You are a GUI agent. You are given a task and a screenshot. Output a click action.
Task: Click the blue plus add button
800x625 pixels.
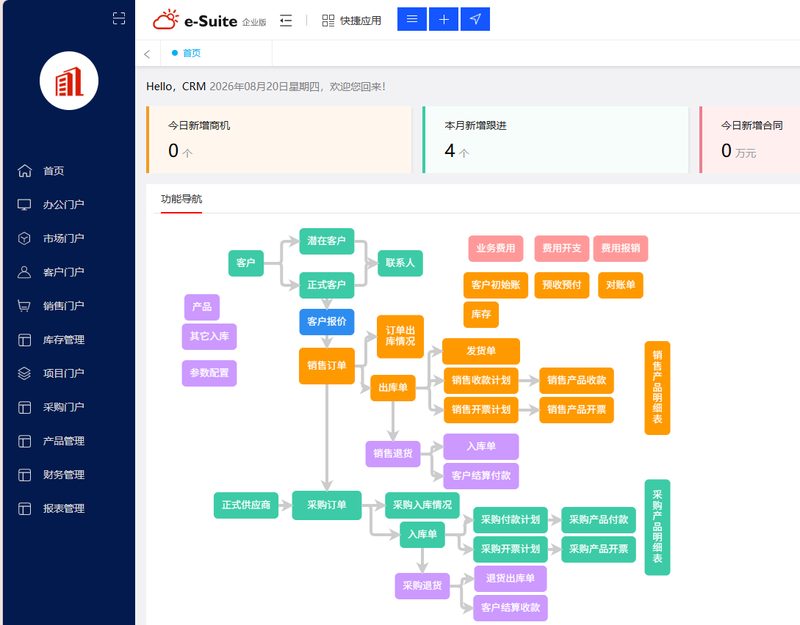pos(443,19)
